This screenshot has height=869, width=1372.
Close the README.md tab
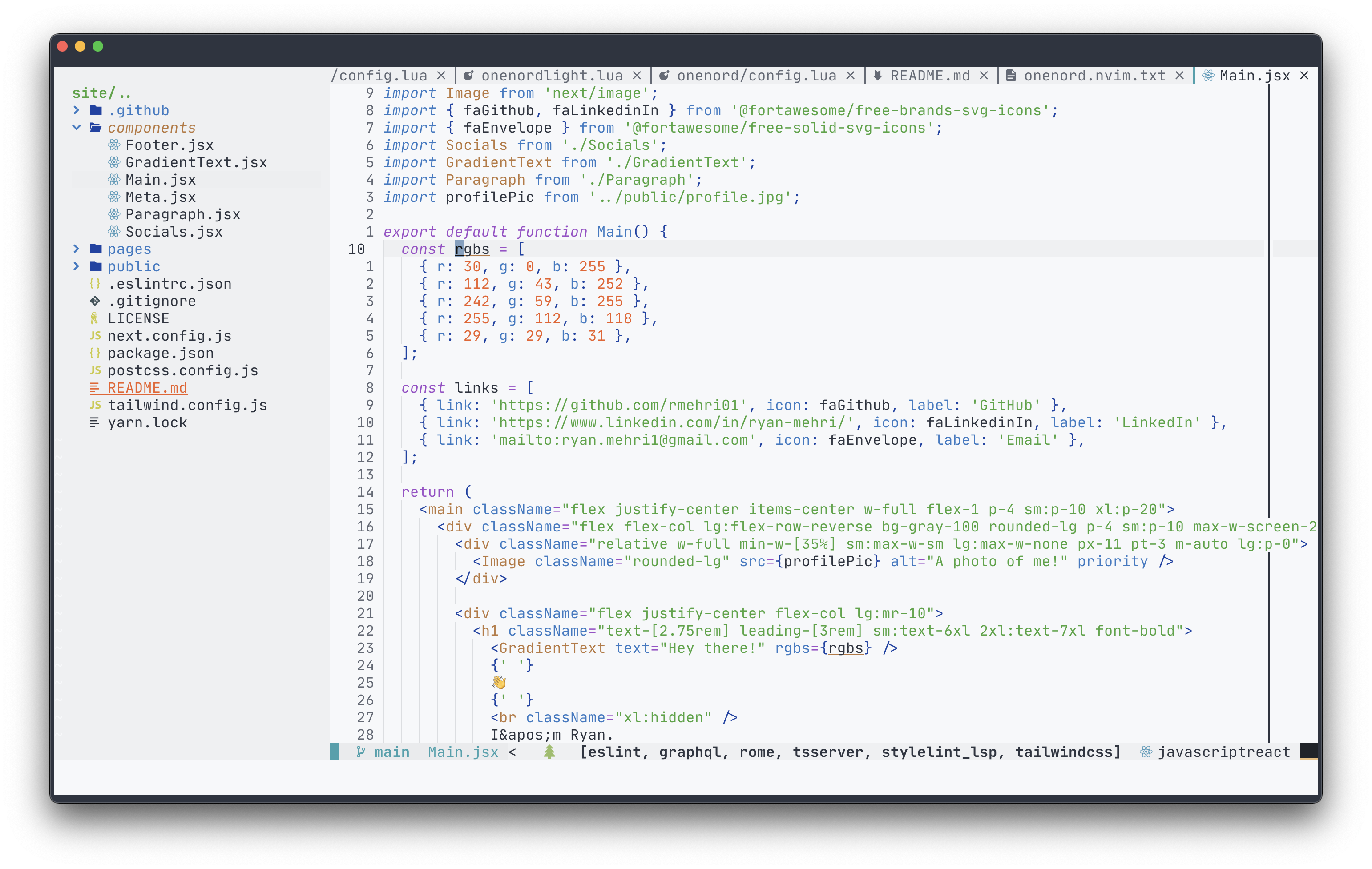coord(984,76)
